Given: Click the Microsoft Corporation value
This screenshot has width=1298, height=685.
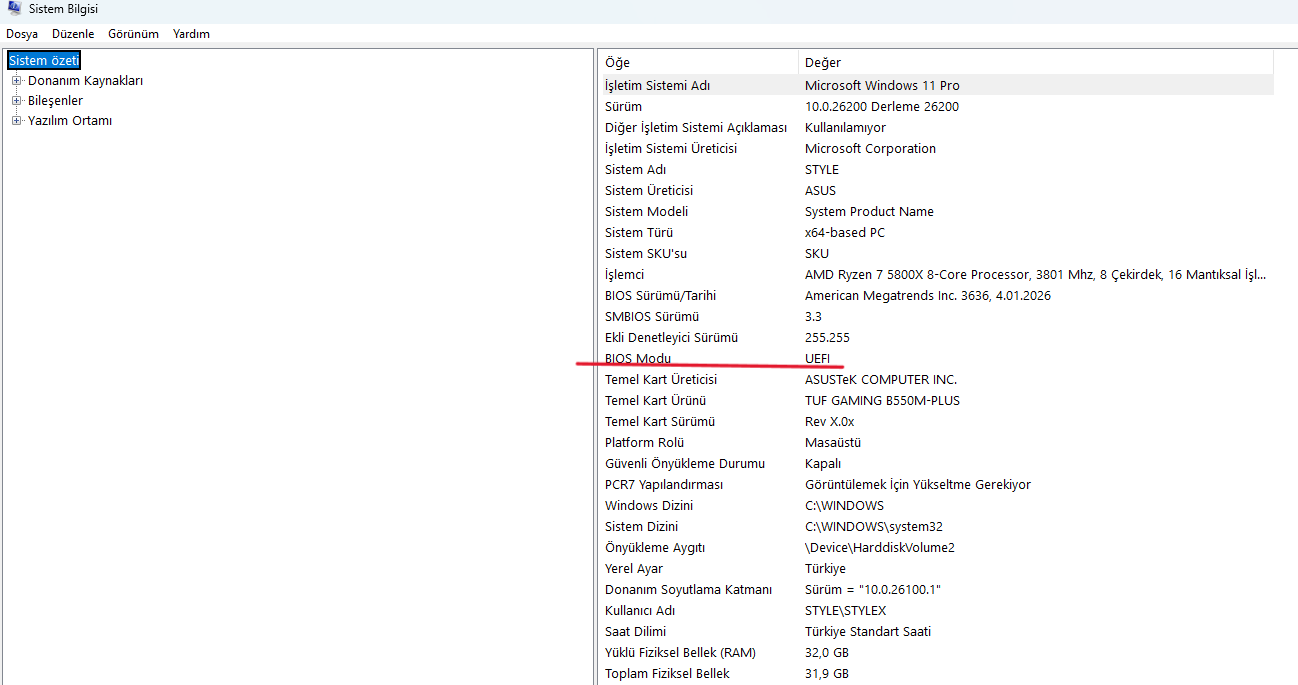Looking at the screenshot, I should point(870,149).
